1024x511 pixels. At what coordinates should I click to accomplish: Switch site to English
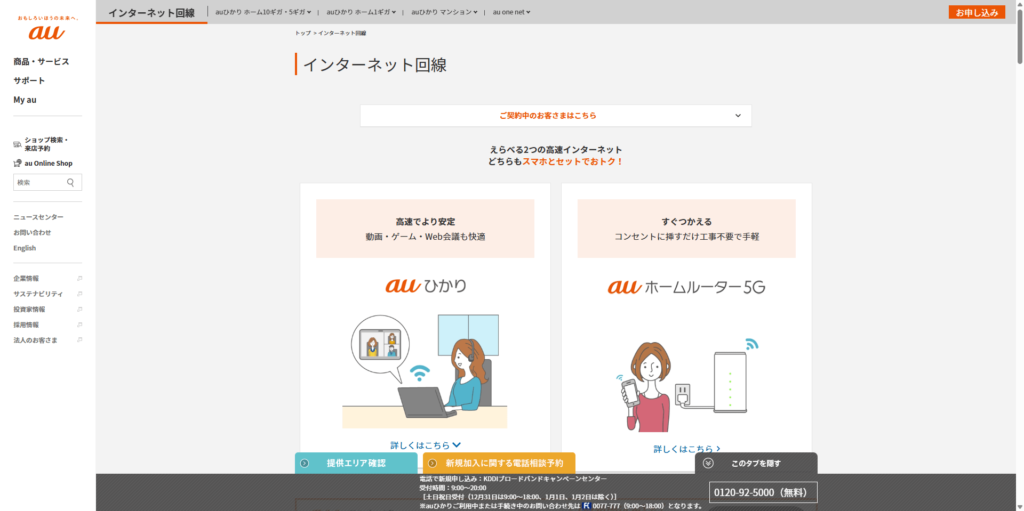[x=25, y=248]
